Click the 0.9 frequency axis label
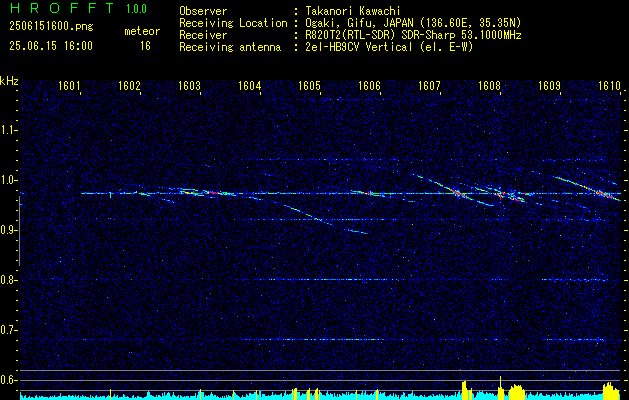The width and height of the screenshot is (629, 400). [x=8, y=230]
